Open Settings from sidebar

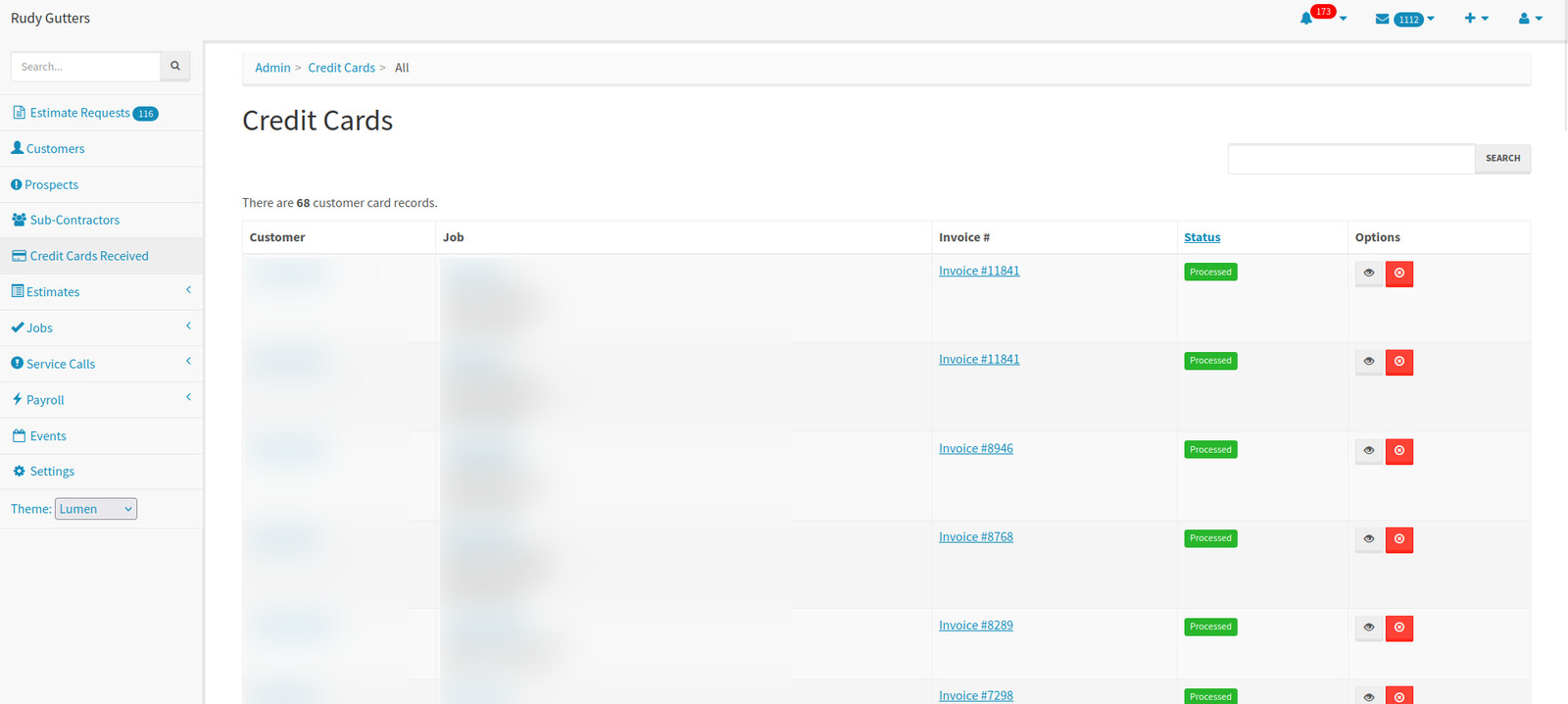43,472
